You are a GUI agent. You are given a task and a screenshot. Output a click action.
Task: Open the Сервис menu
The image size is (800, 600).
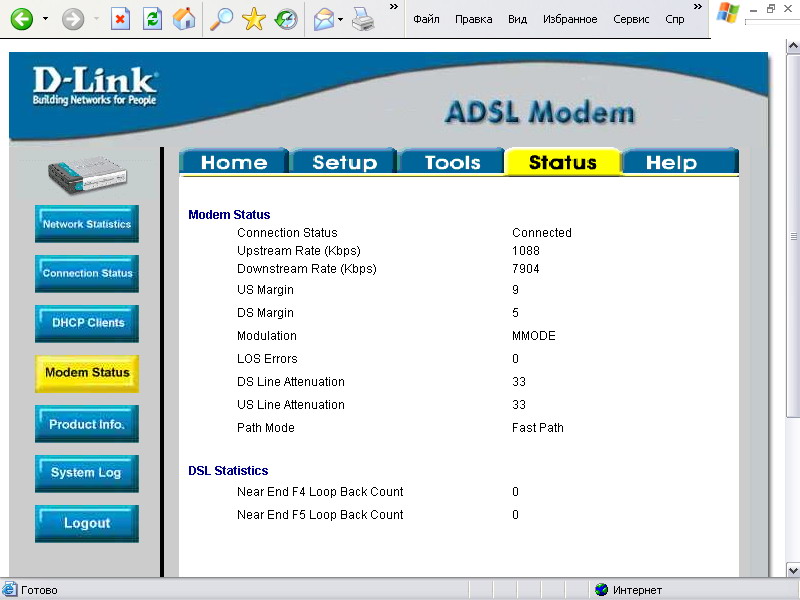click(x=631, y=19)
